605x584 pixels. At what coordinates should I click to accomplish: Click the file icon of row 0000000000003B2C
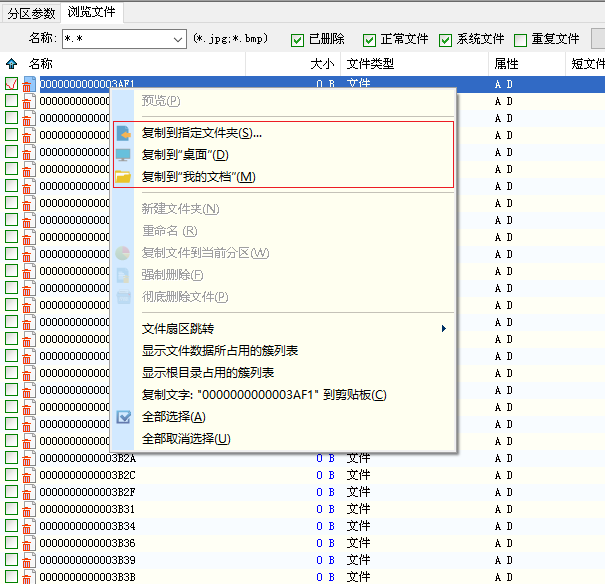pyautogui.click(x=29, y=475)
